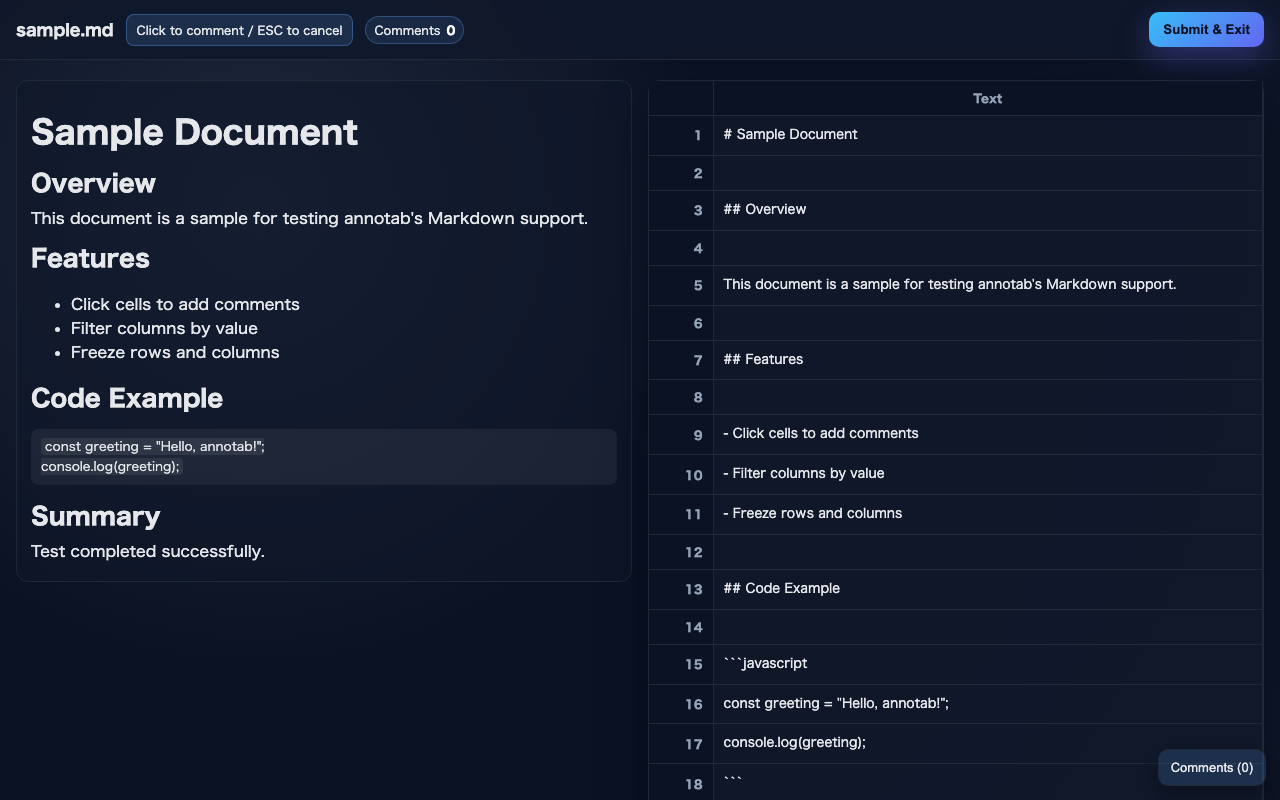The width and height of the screenshot is (1280, 800).
Task: Select the '## Features' table cell
Action: [987, 360]
